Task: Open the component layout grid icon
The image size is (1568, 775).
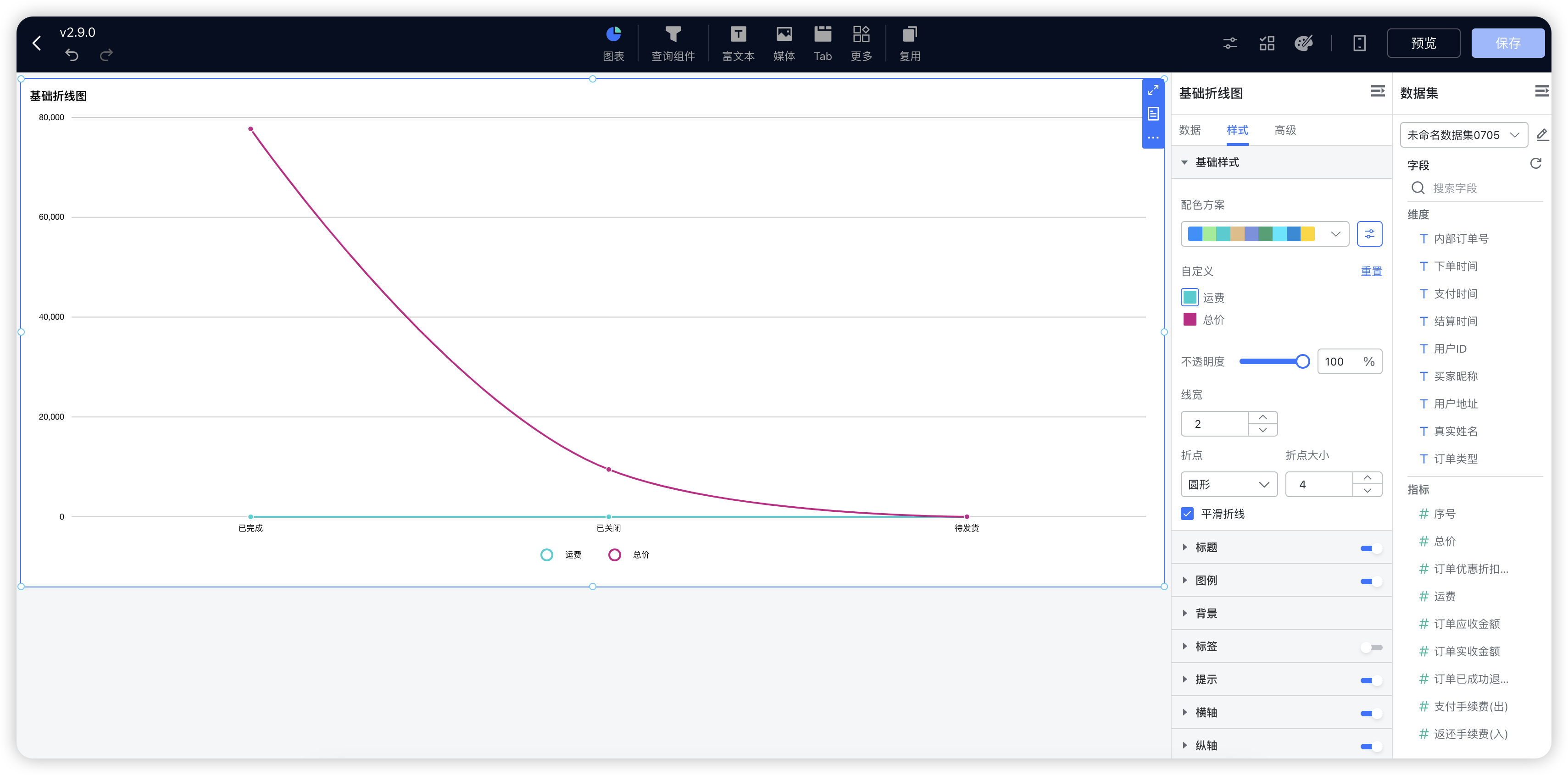Action: pyautogui.click(x=1267, y=43)
